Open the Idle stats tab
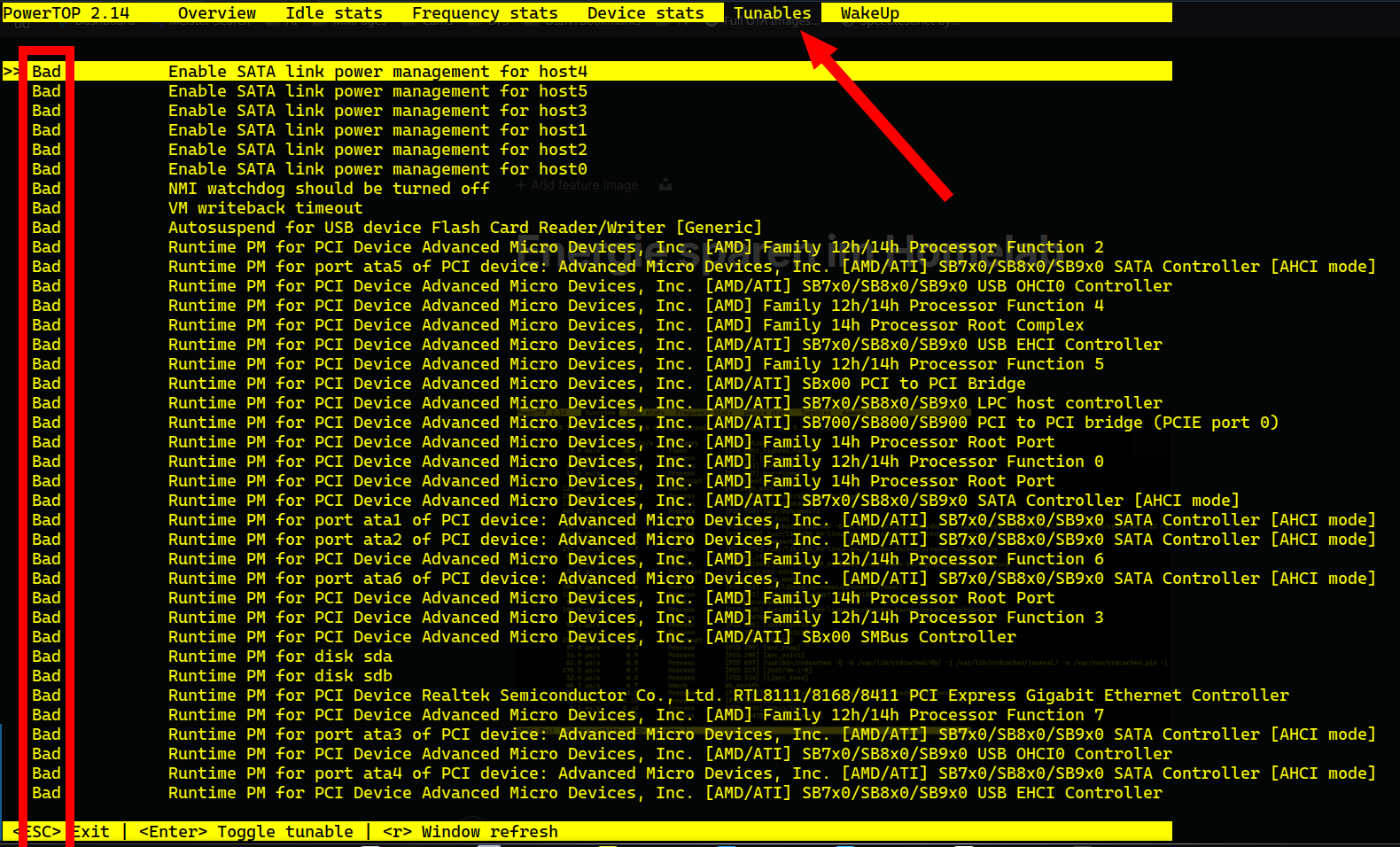Screen dimensions: 1400x847 (334, 13)
